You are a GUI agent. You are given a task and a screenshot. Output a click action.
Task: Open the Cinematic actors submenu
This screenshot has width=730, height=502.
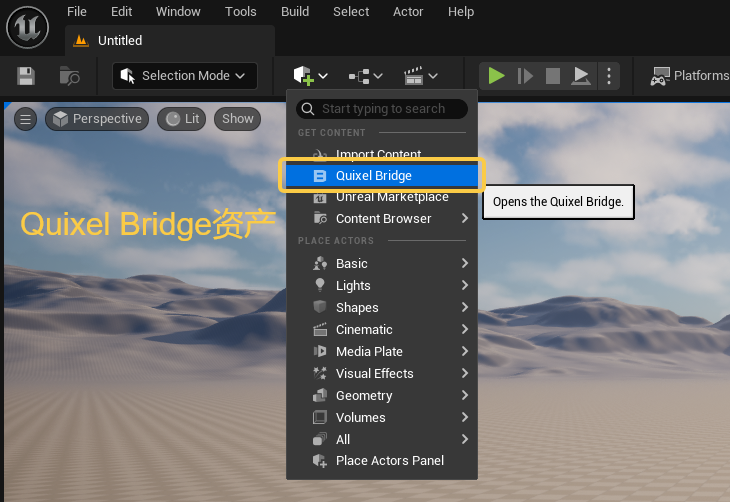coord(382,329)
